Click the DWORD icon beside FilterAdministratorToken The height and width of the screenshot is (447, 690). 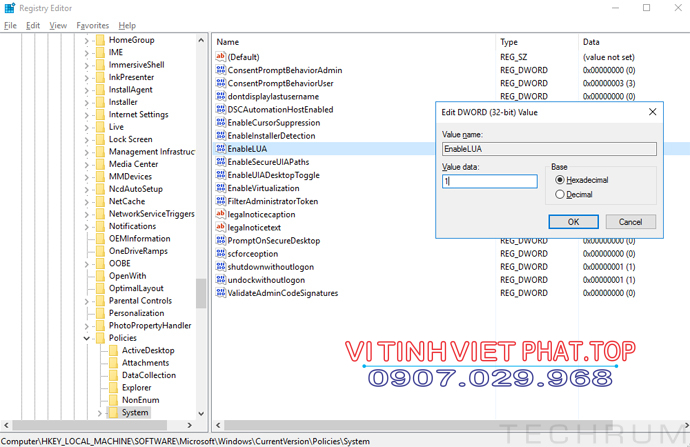coord(221,201)
